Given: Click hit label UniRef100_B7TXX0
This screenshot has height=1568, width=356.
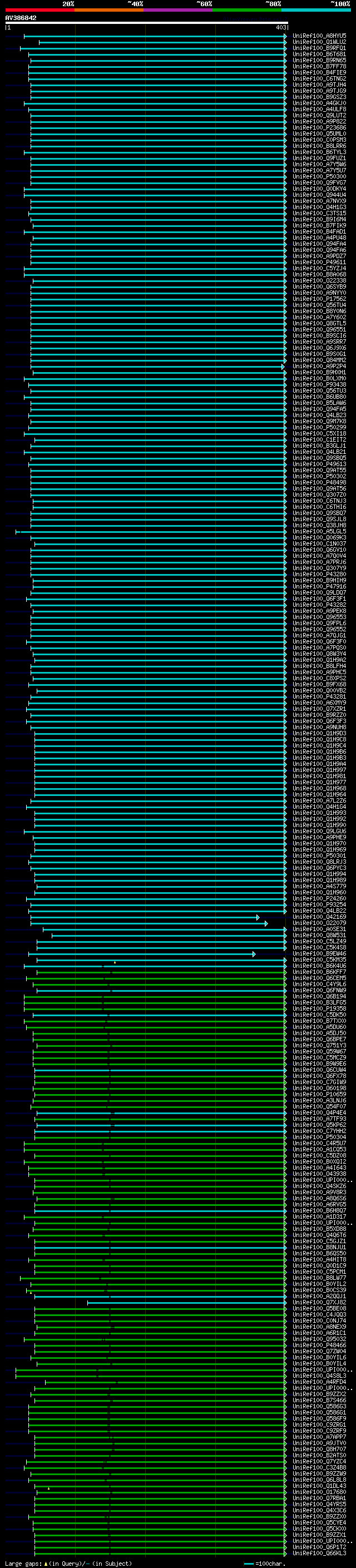Looking at the screenshot, I should tap(319, 1021).
